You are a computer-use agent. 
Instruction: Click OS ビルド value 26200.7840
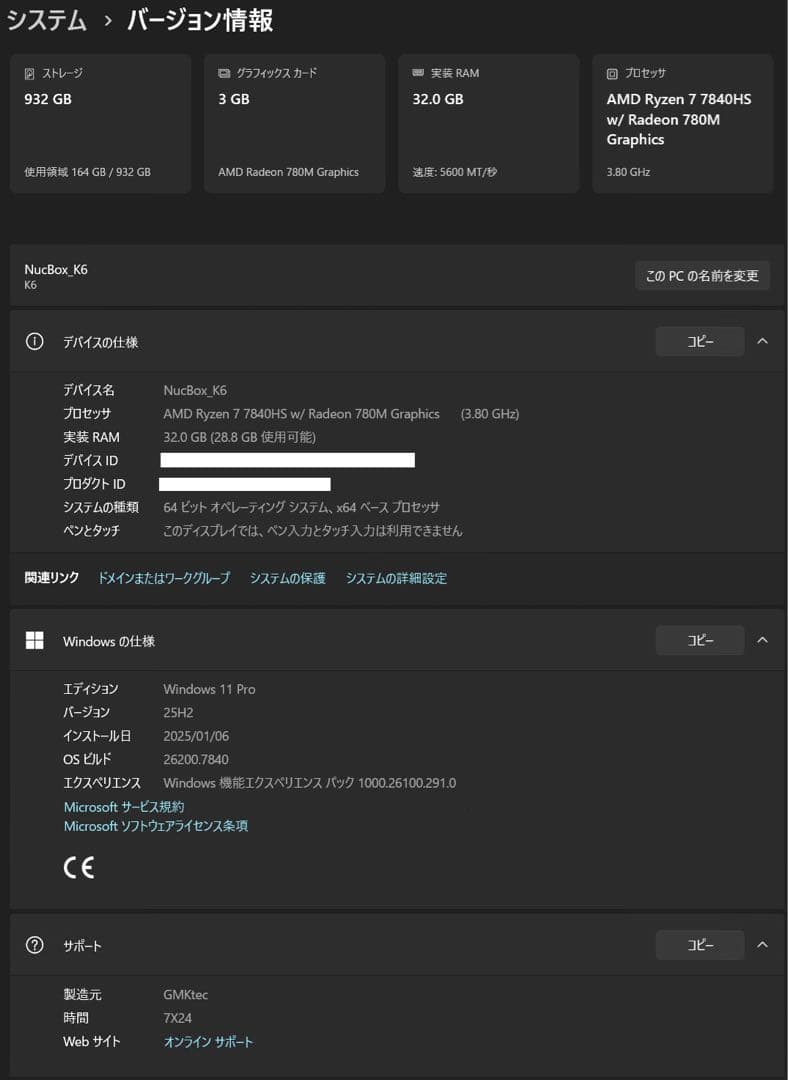click(196, 760)
